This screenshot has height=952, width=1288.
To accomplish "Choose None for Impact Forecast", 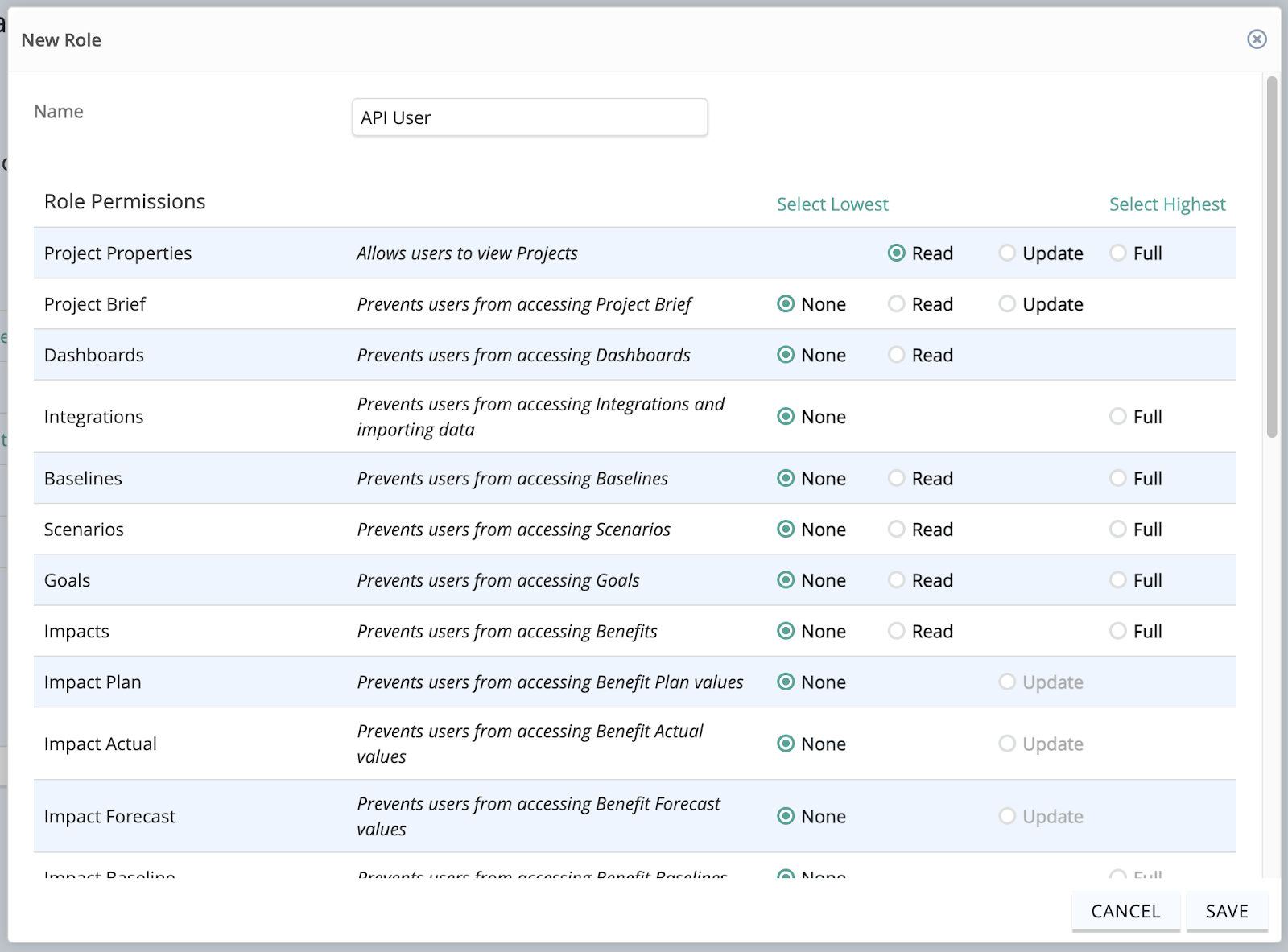I will (x=786, y=816).
